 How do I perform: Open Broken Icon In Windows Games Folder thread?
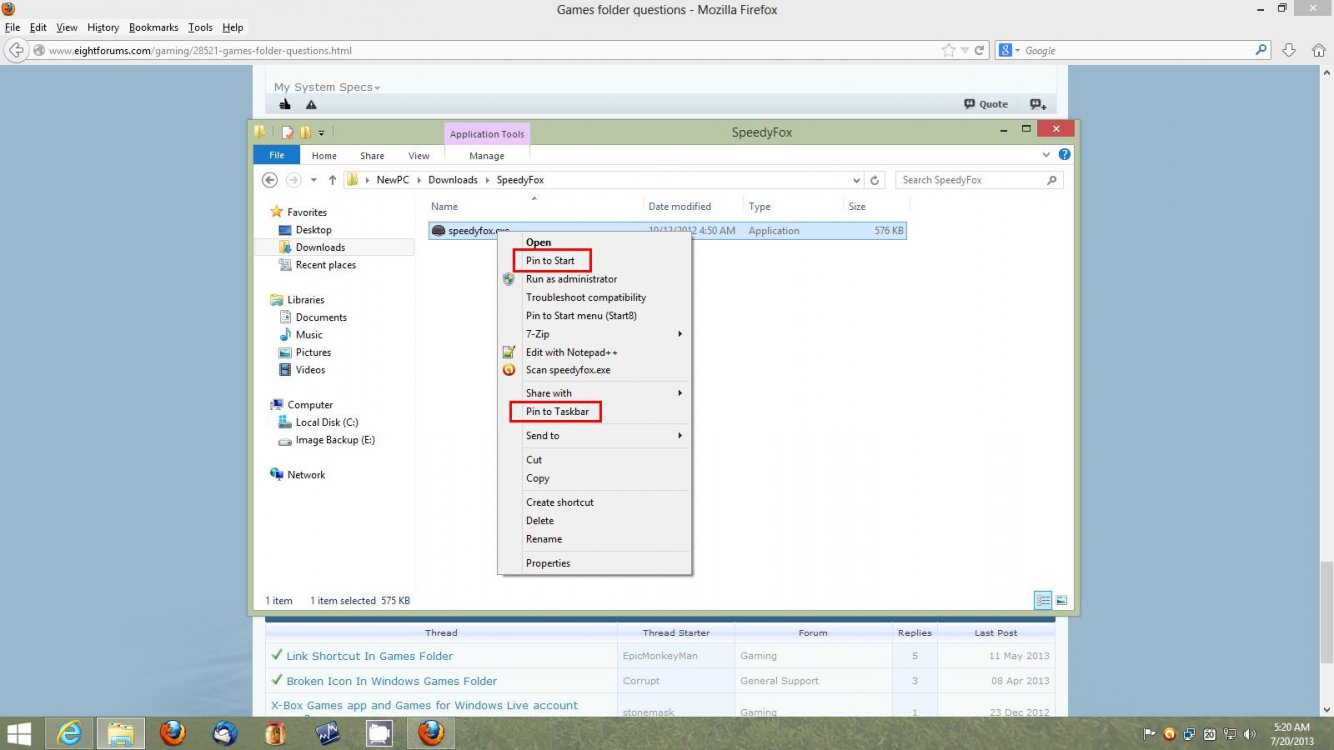tap(391, 681)
